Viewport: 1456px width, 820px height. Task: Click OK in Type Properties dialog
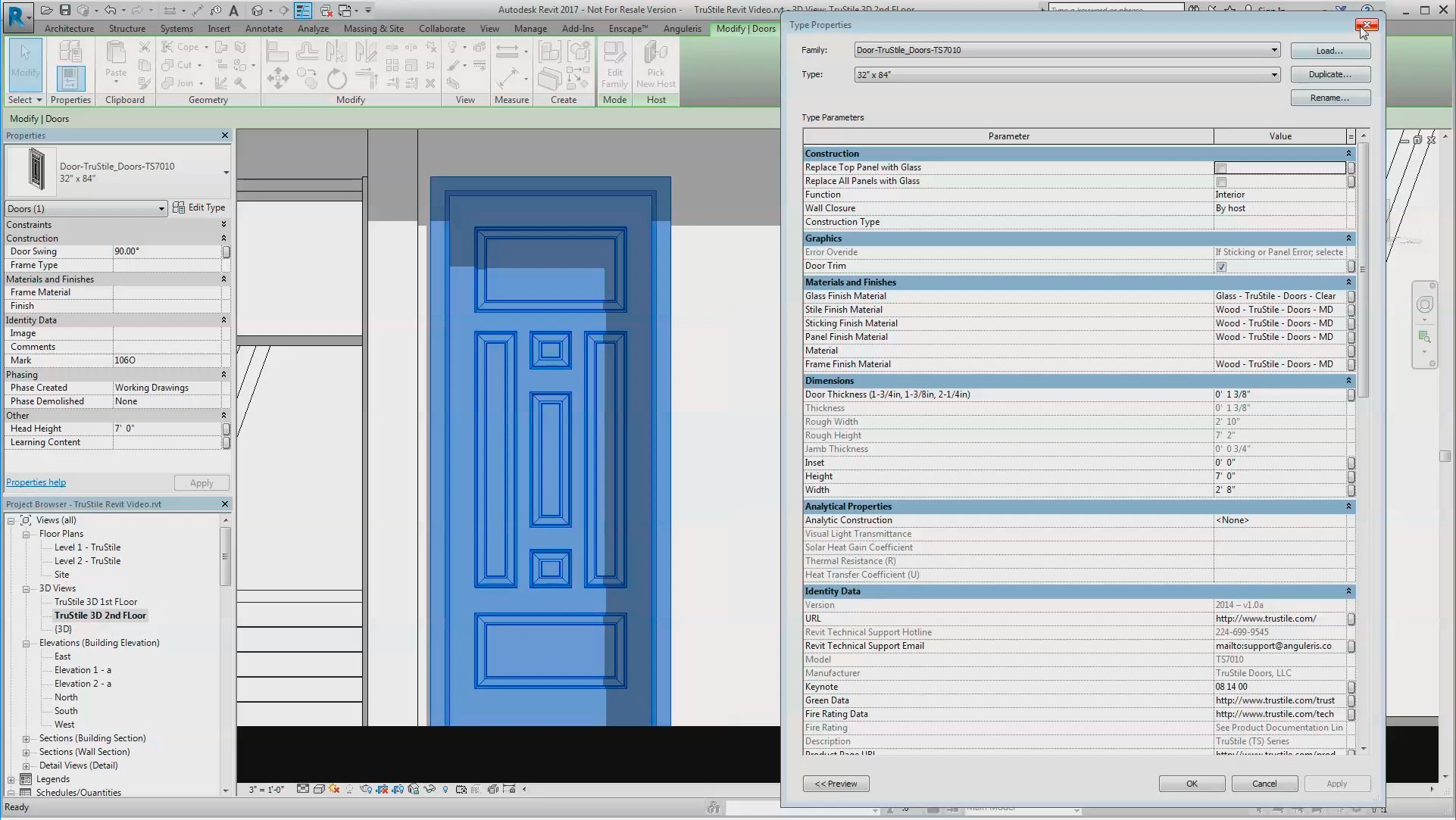[x=1192, y=784]
